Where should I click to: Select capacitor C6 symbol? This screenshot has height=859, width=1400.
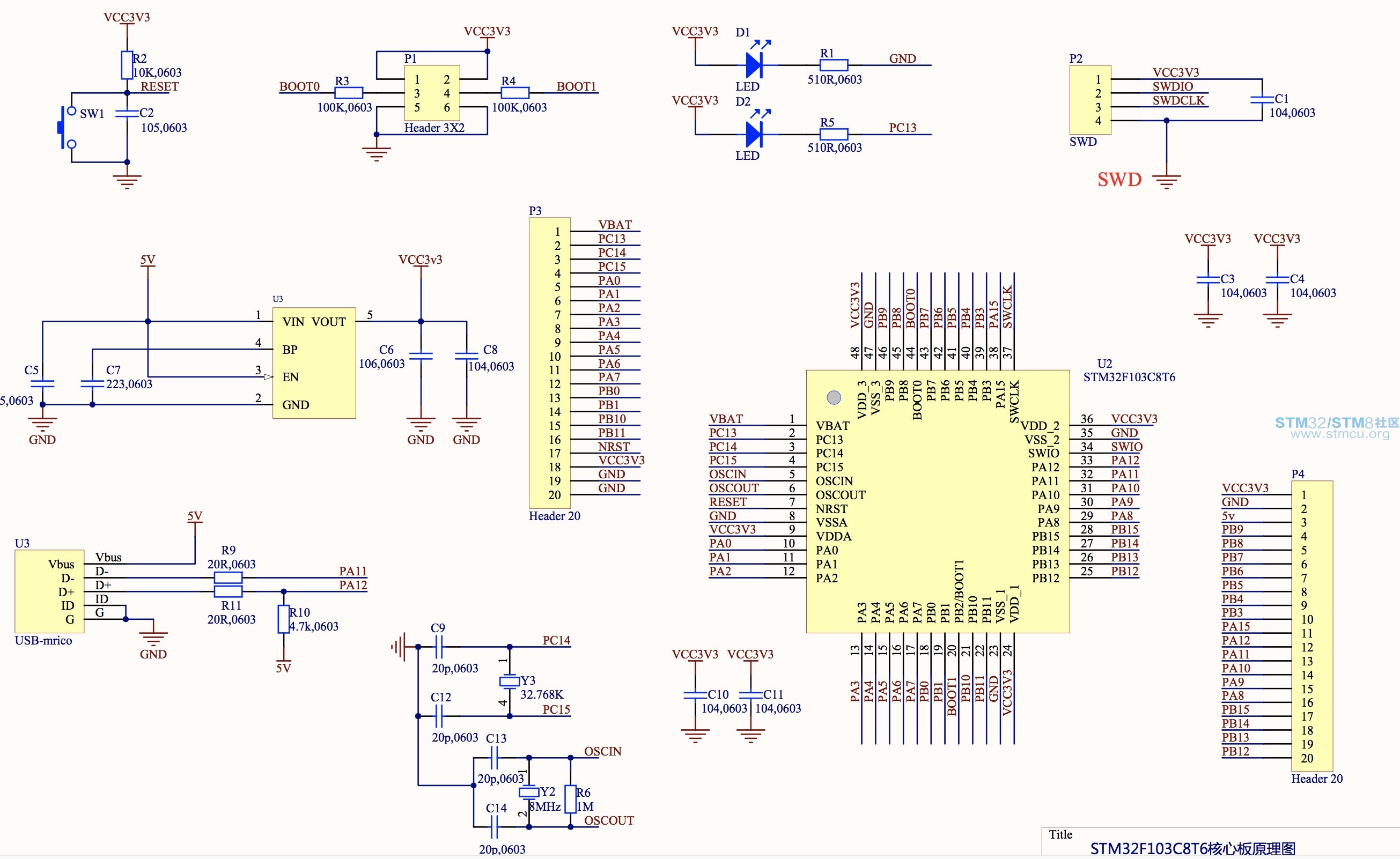click(x=421, y=356)
